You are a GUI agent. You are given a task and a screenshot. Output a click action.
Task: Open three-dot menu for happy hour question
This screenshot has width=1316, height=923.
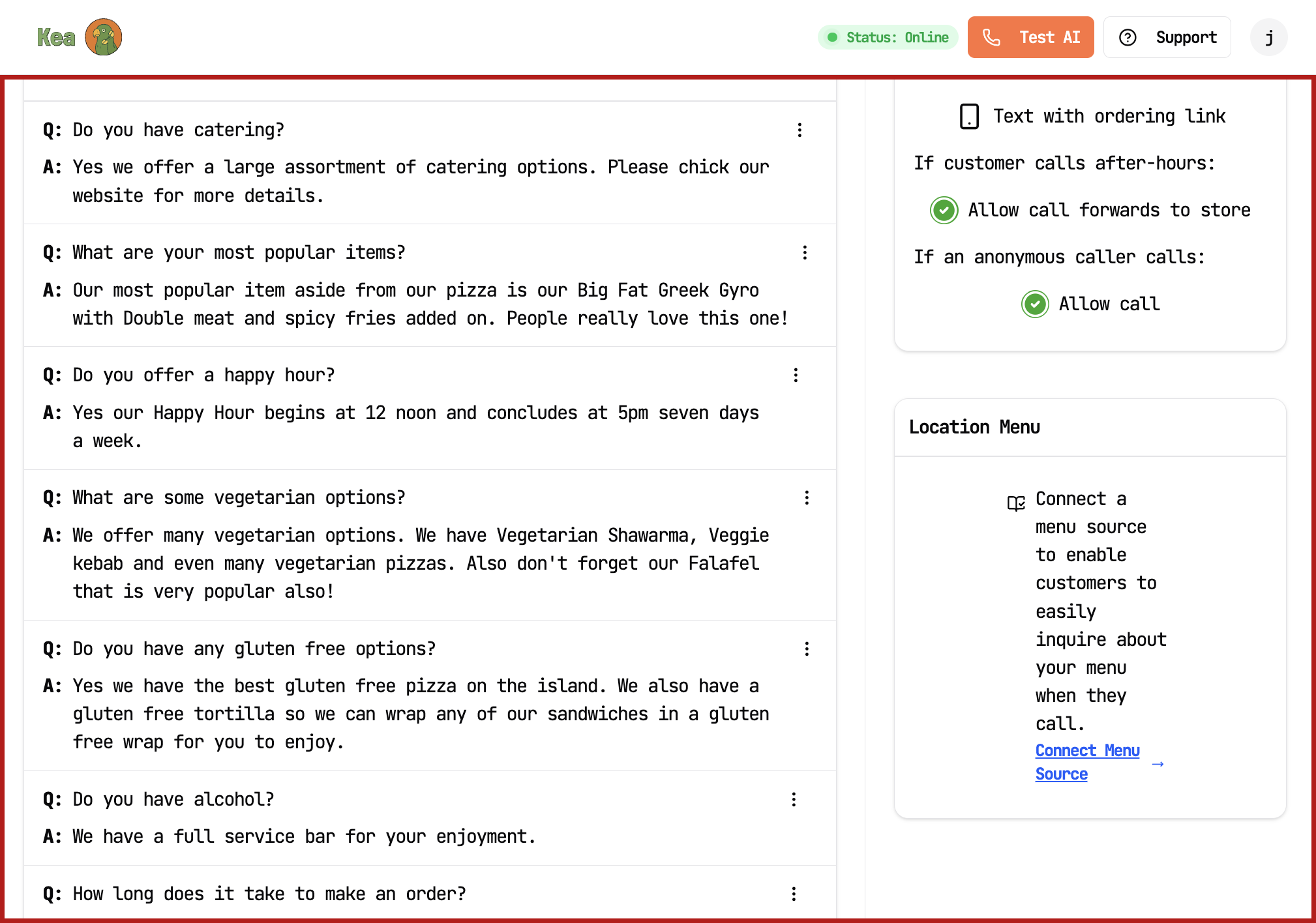(796, 375)
